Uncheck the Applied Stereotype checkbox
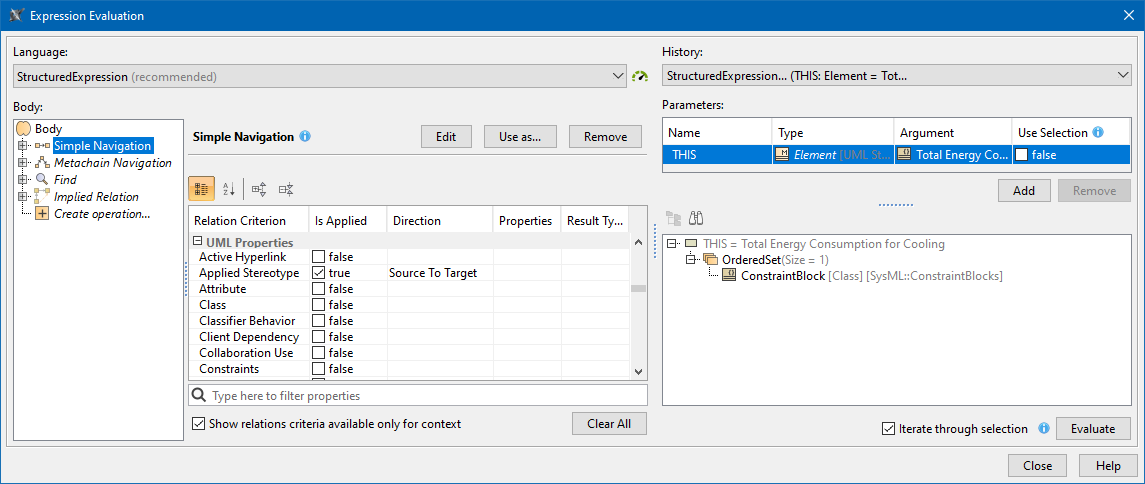 pos(318,273)
